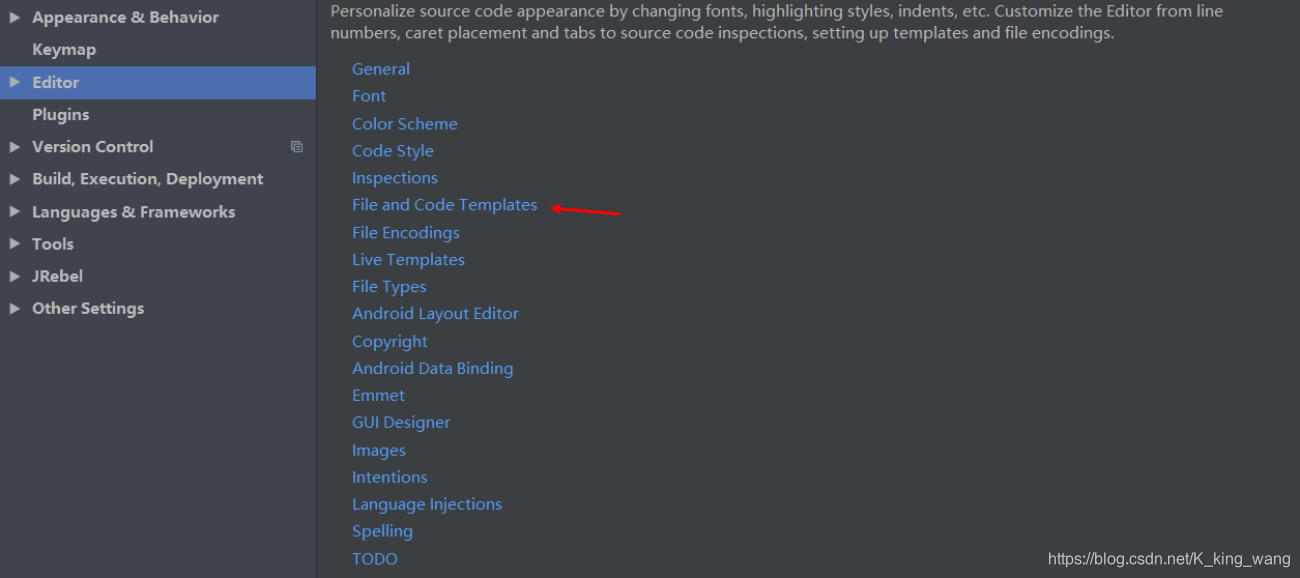Open File and Code Templates link
Viewport: 1300px width, 578px height.
[445, 205]
